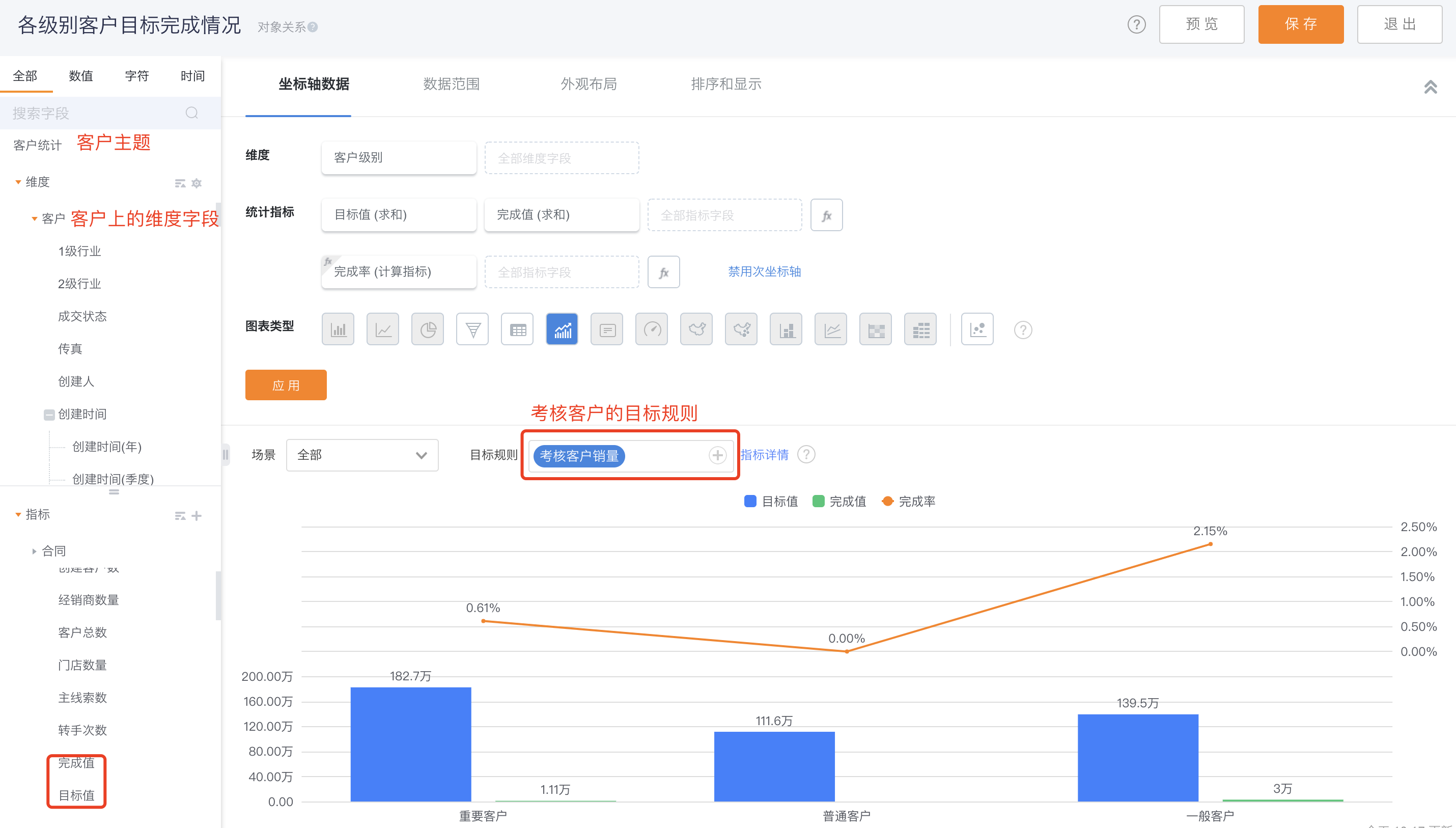Click fx formula button beside 完成率 row
This screenshot has width=1456, height=828.
click(x=664, y=272)
